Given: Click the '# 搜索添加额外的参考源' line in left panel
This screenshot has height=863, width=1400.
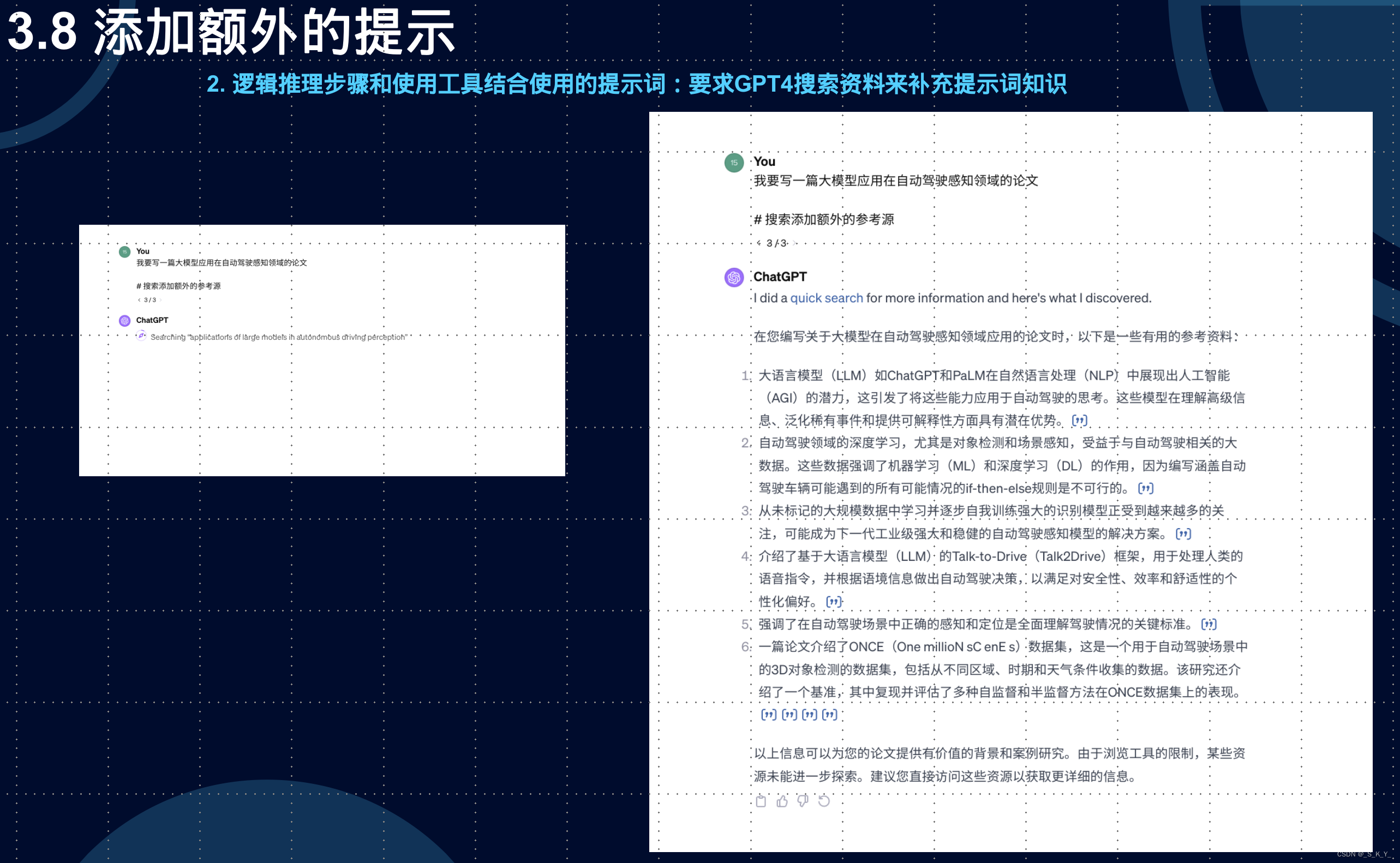Looking at the screenshot, I should (x=178, y=286).
